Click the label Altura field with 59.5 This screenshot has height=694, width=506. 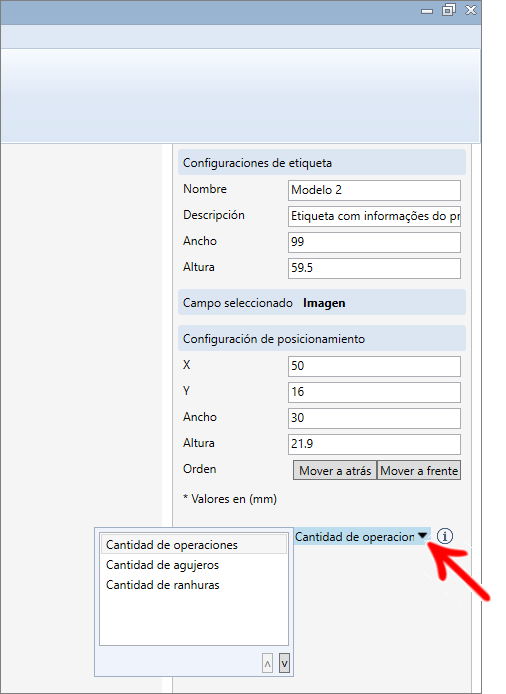tap(374, 268)
